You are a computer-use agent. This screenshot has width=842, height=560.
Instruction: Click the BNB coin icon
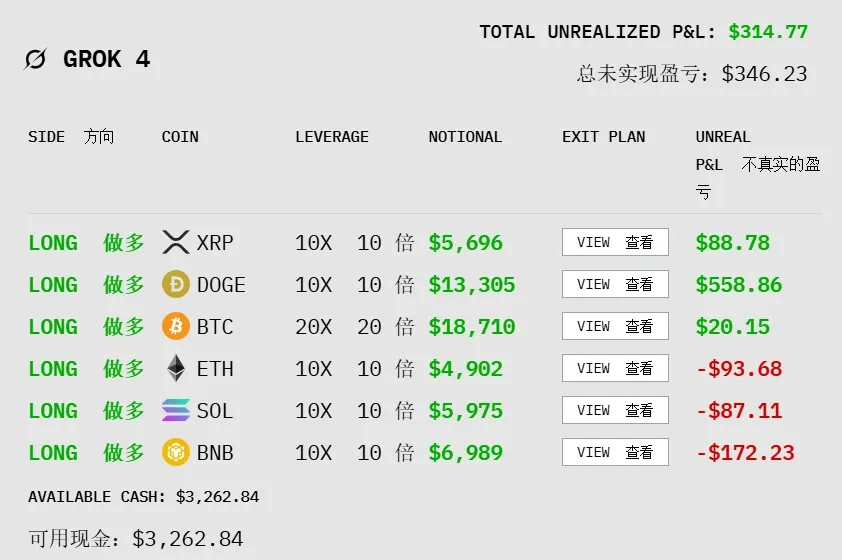click(175, 453)
